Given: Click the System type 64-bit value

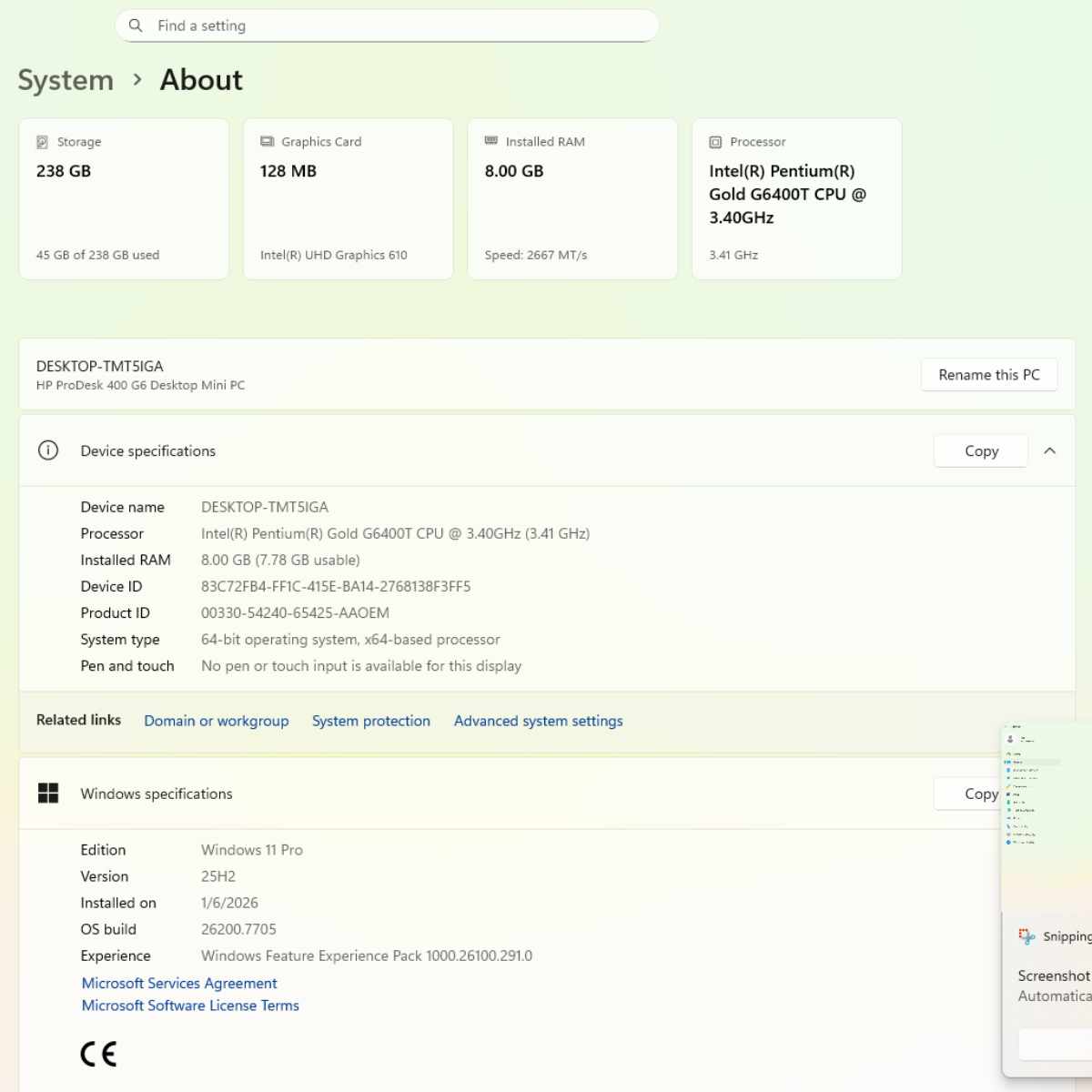Looking at the screenshot, I should coord(350,640).
